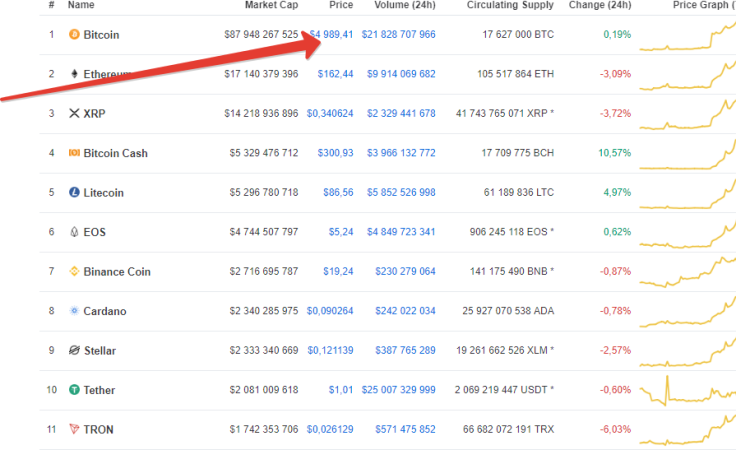Click the TRON logo icon
Viewport: 736px width, 450px height.
(x=74, y=429)
